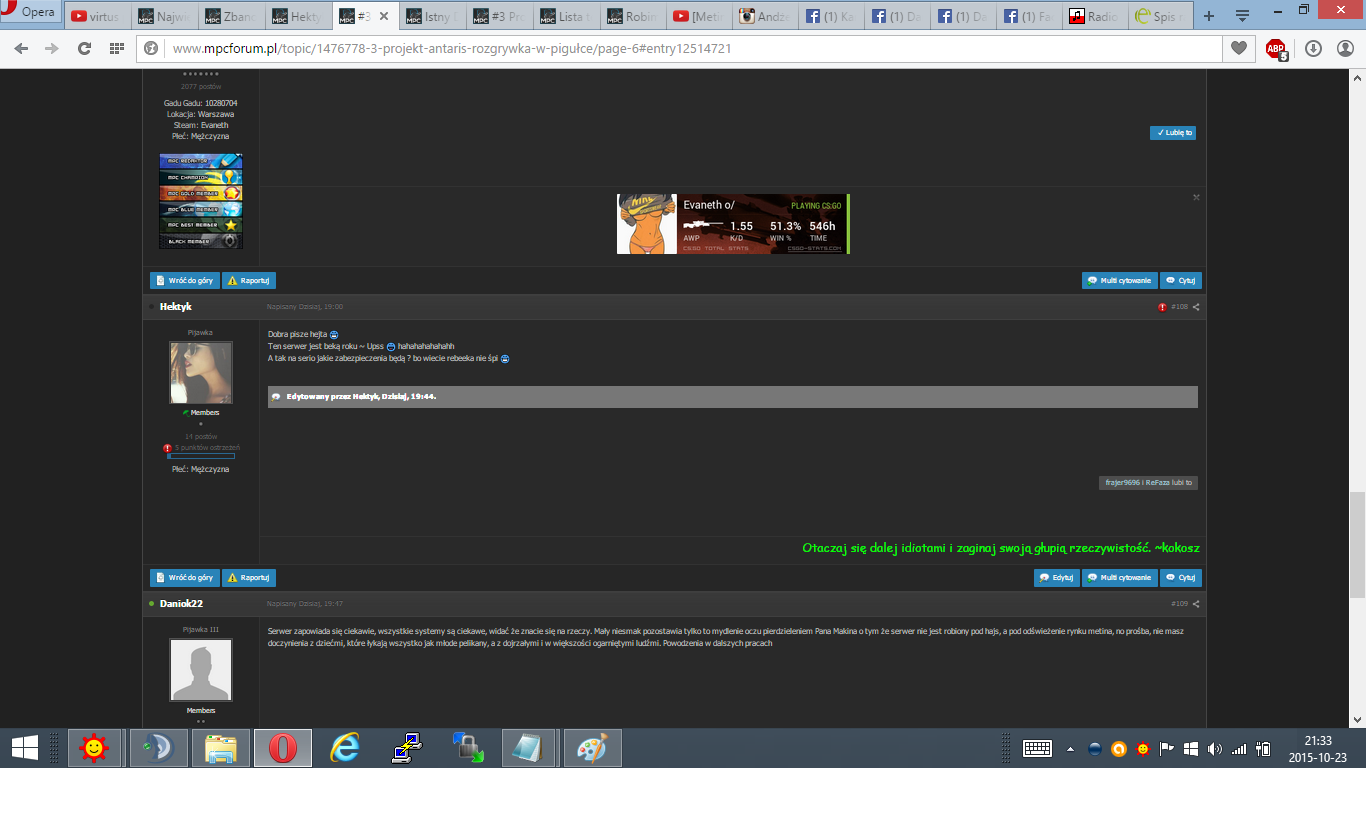Switch to the YouTube 'virtus' tab
This screenshot has height=826, width=1366.
click(97, 16)
